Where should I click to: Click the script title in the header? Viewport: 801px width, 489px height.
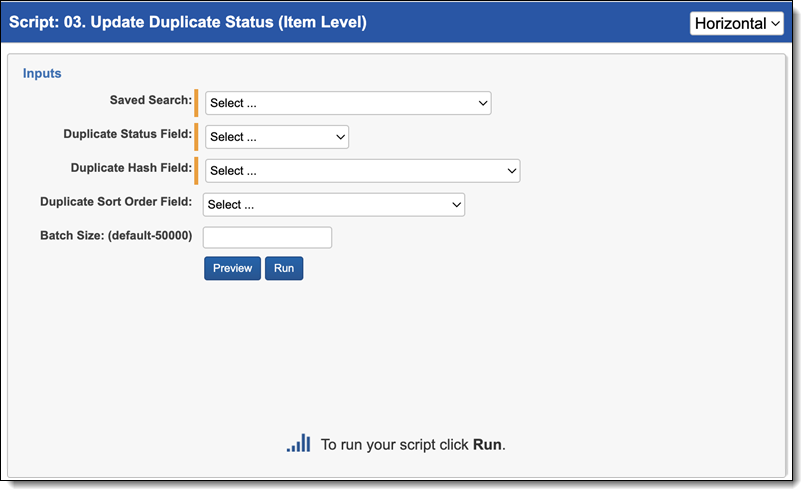(188, 23)
